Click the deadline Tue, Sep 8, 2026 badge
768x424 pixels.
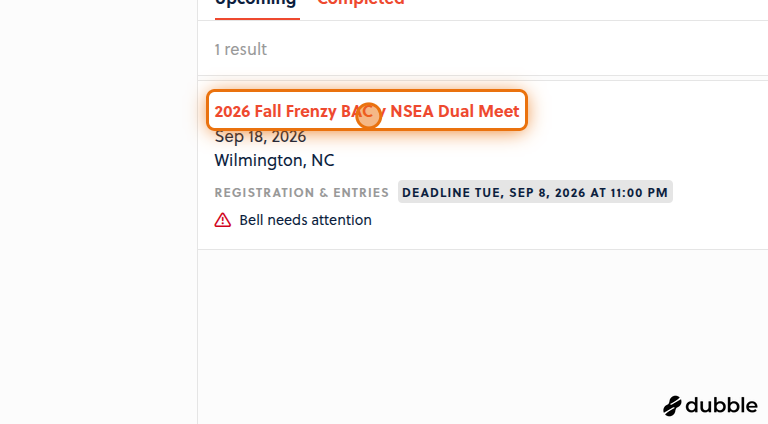point(535,192)
